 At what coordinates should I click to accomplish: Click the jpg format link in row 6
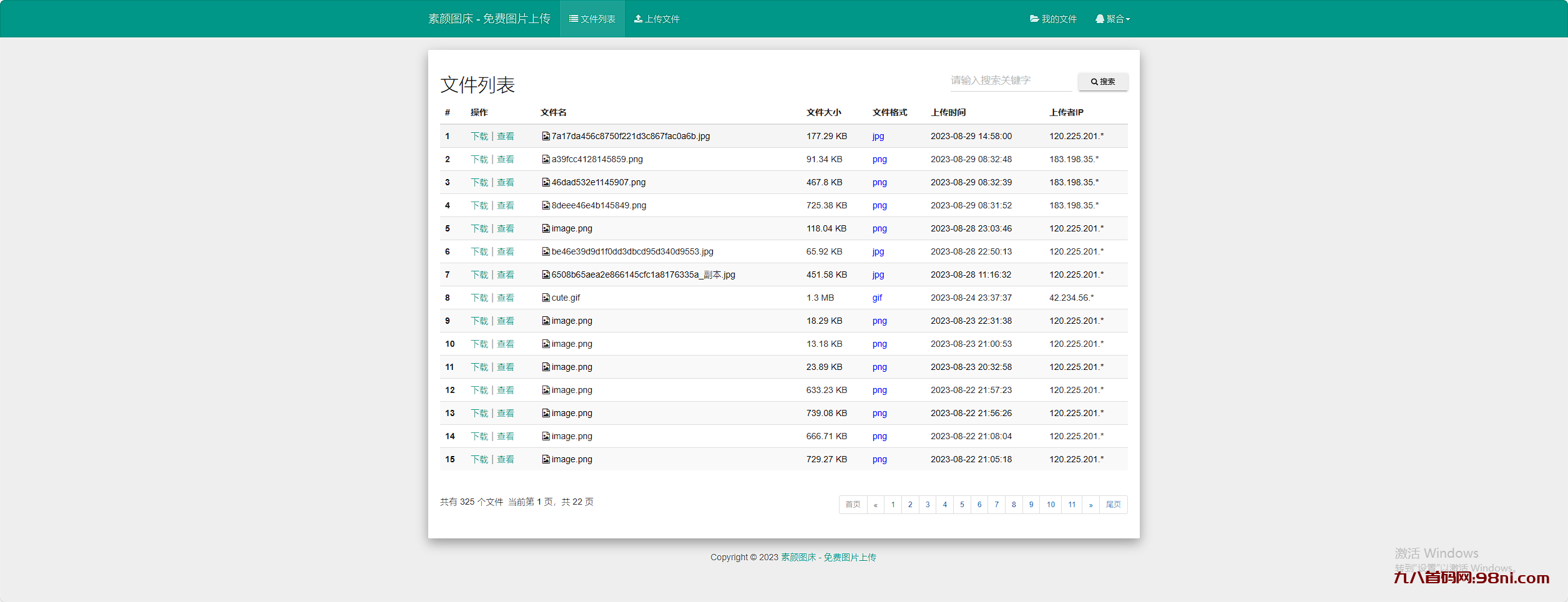click(878, 251)
